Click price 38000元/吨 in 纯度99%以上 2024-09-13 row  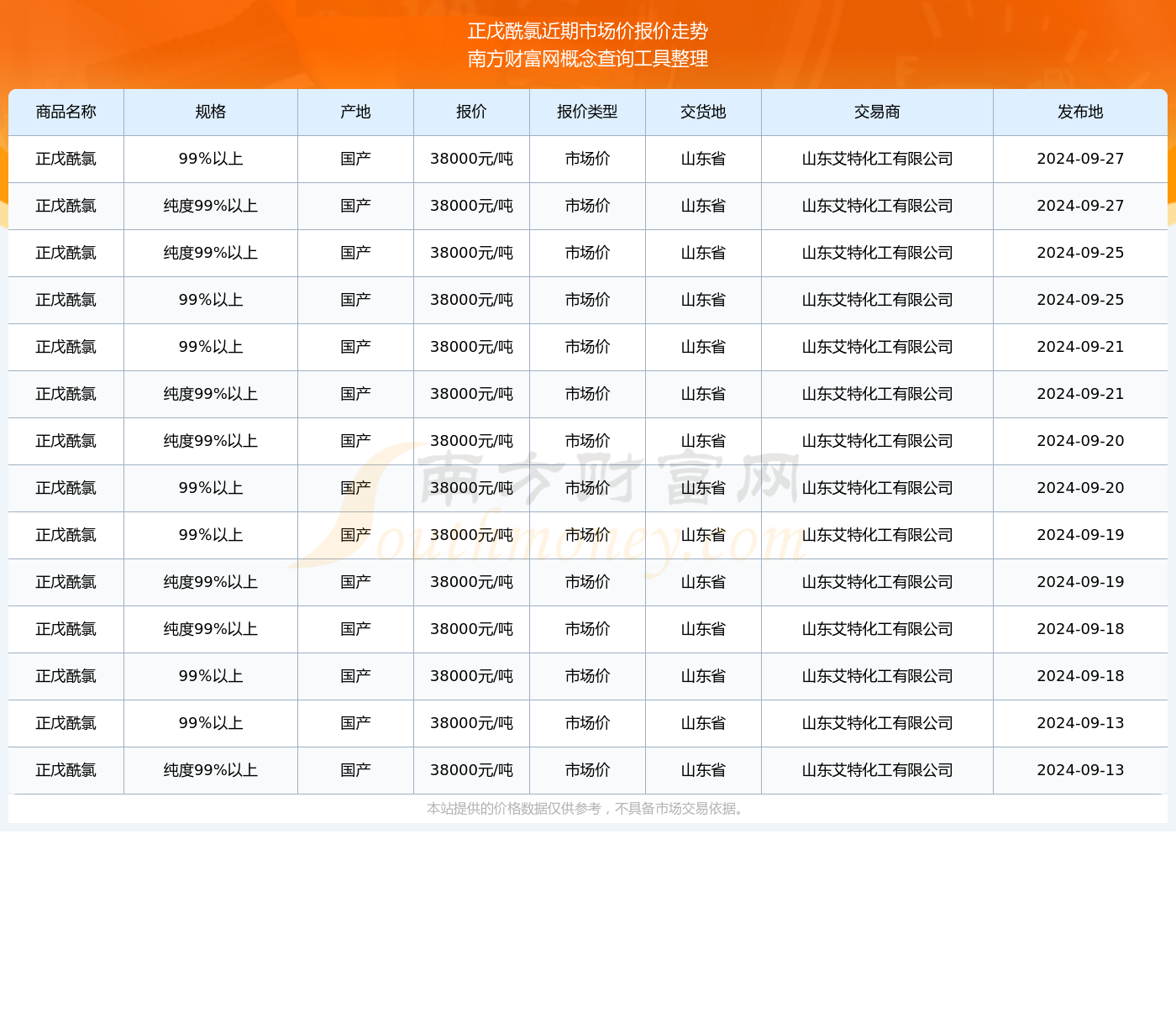click(472, 770)
